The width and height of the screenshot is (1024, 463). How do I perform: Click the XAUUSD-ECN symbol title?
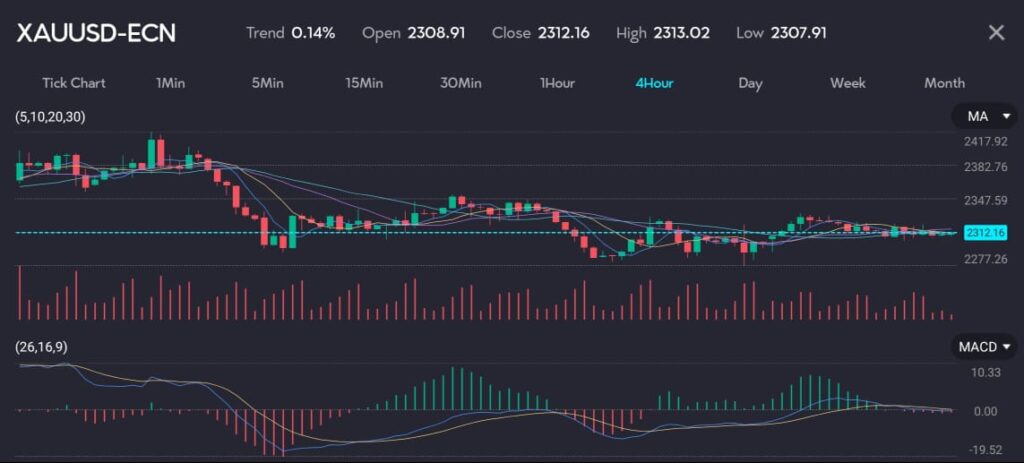[96, 33]
